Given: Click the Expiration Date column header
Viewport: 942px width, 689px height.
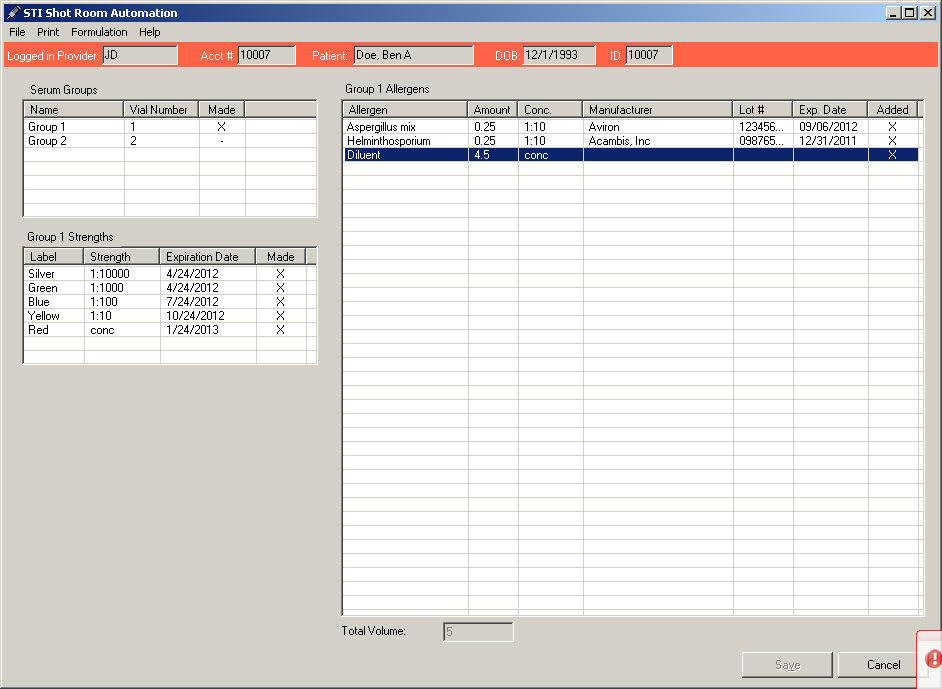Looking at the screenshot, I should pyautogui.click(x=207, y=257).
